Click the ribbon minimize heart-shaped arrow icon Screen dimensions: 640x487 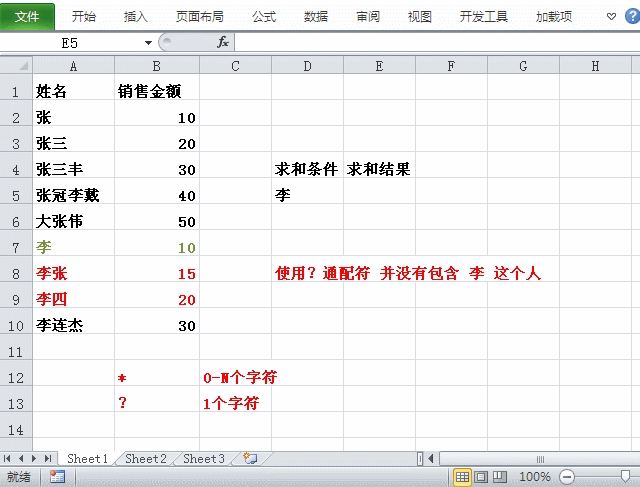tap(611, 16)
